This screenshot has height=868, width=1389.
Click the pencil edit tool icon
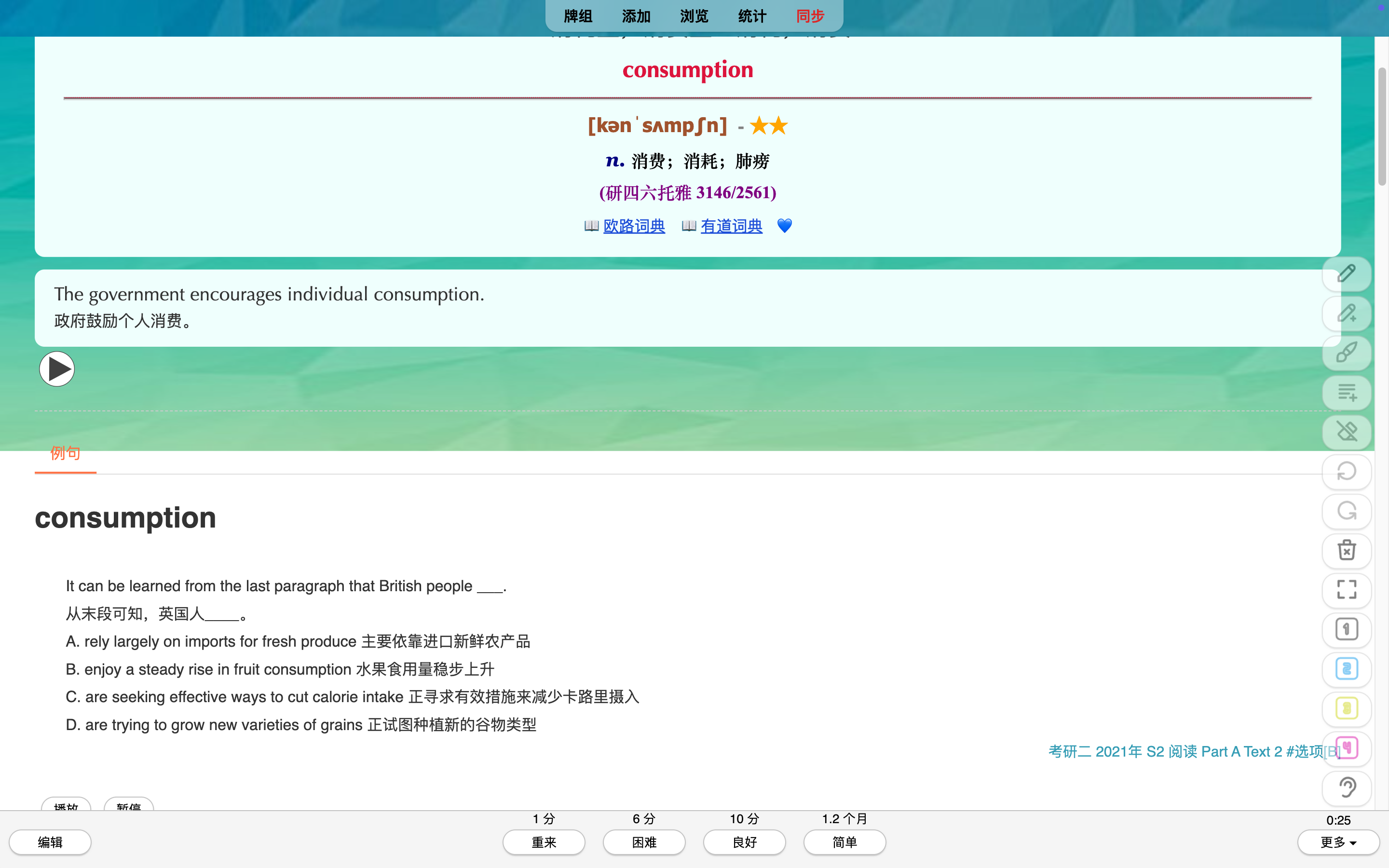click(x=1346, y=274)
